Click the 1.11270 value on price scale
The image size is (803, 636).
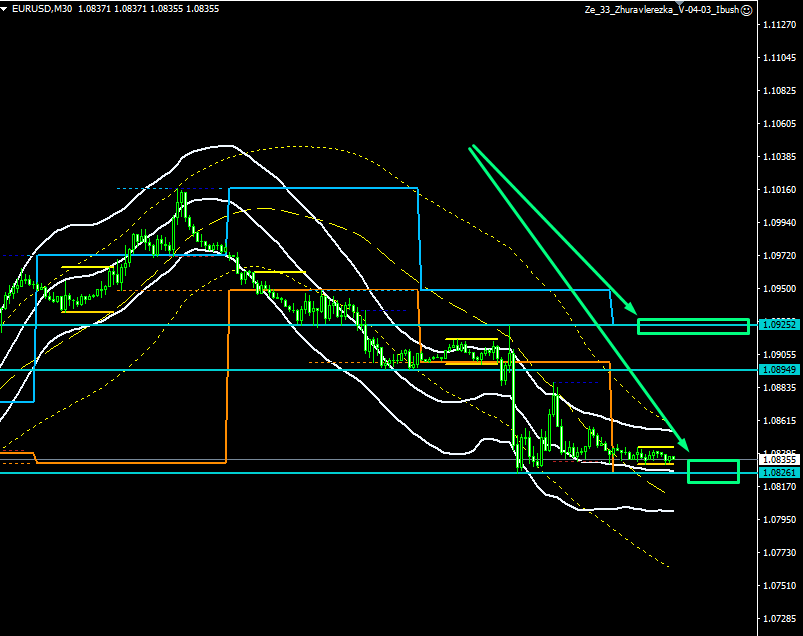[779, 25]
